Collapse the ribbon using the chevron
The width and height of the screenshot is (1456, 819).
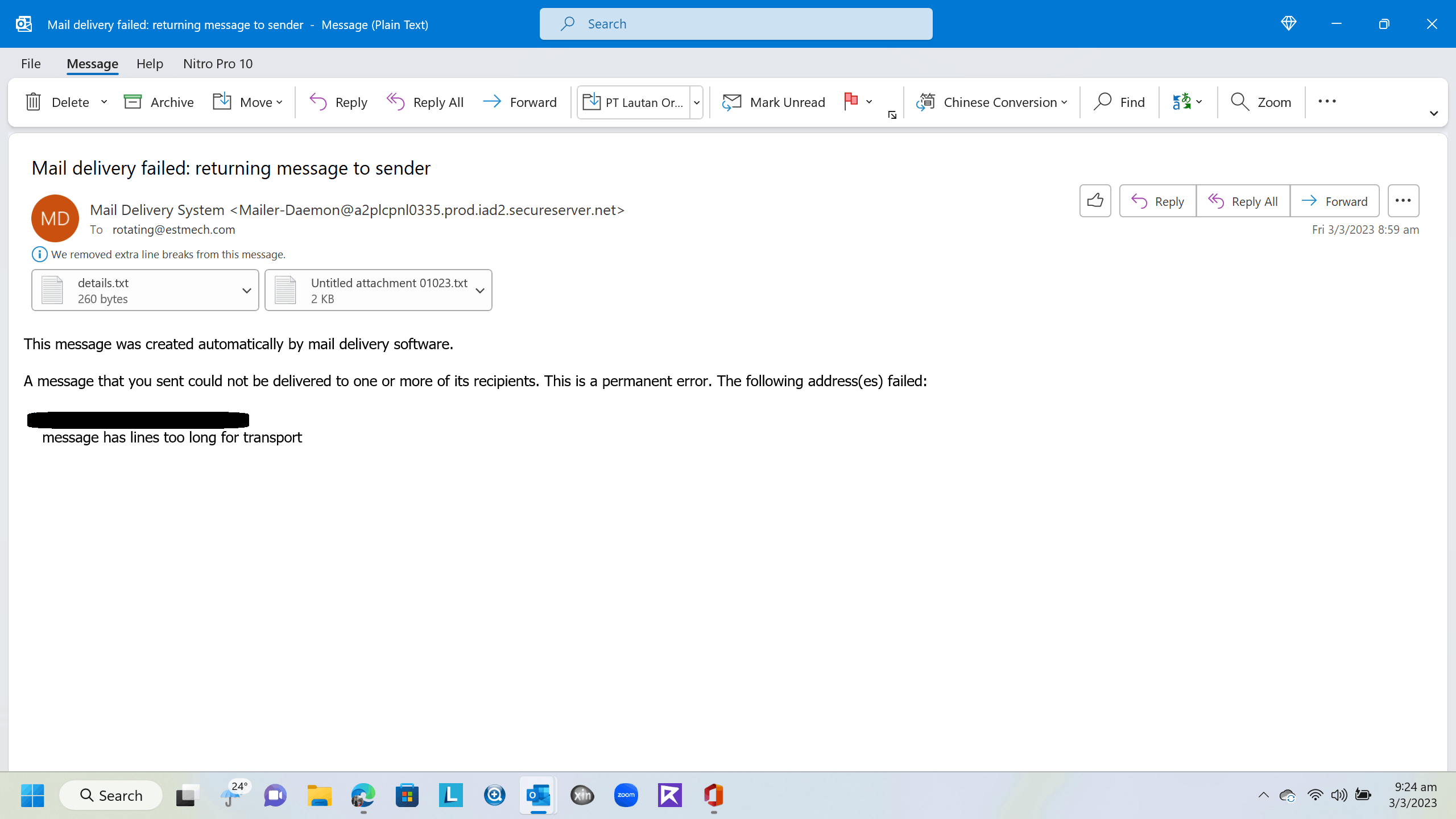1433,114
